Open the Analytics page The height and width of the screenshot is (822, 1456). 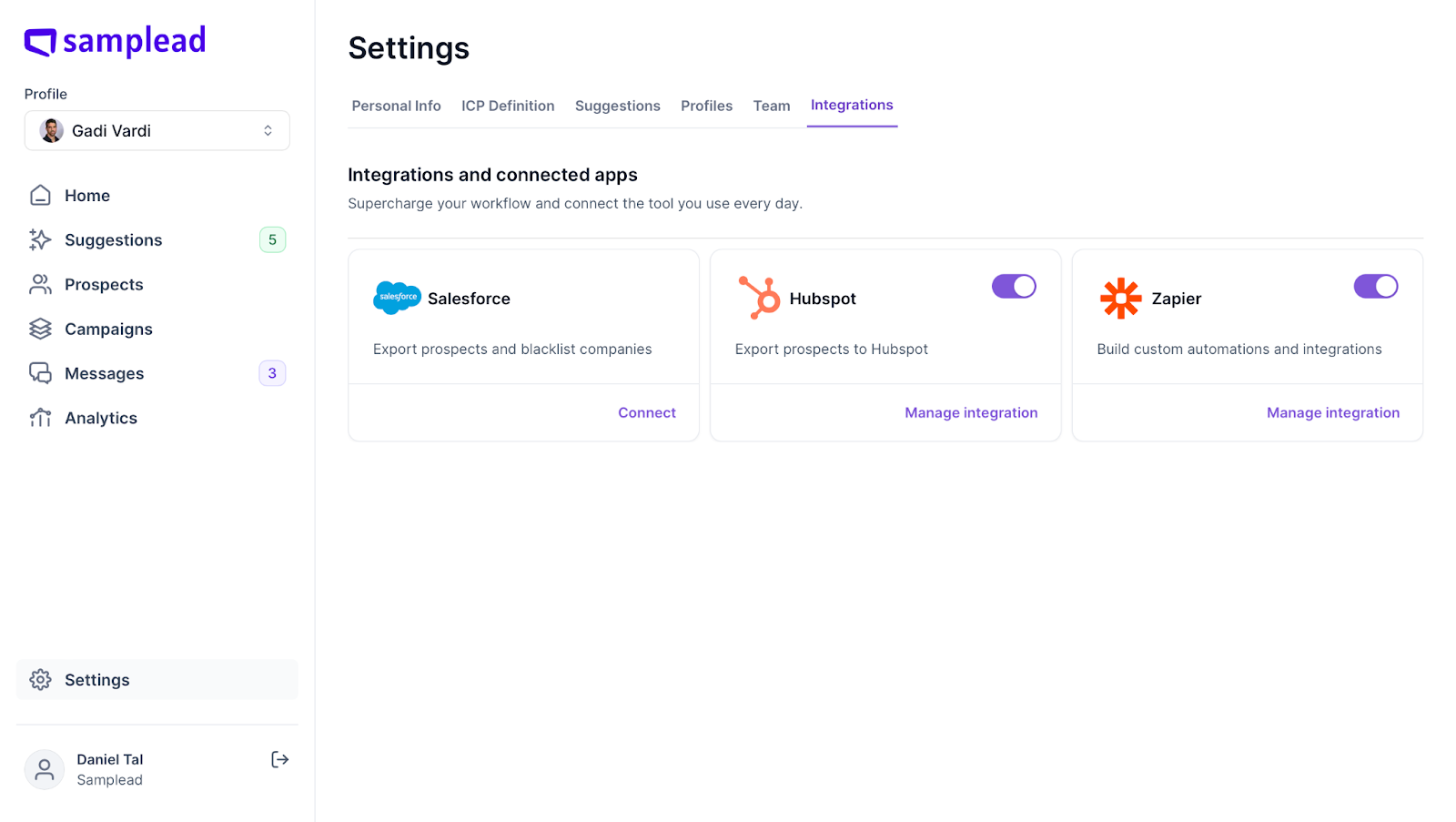[x=157, y=418]
